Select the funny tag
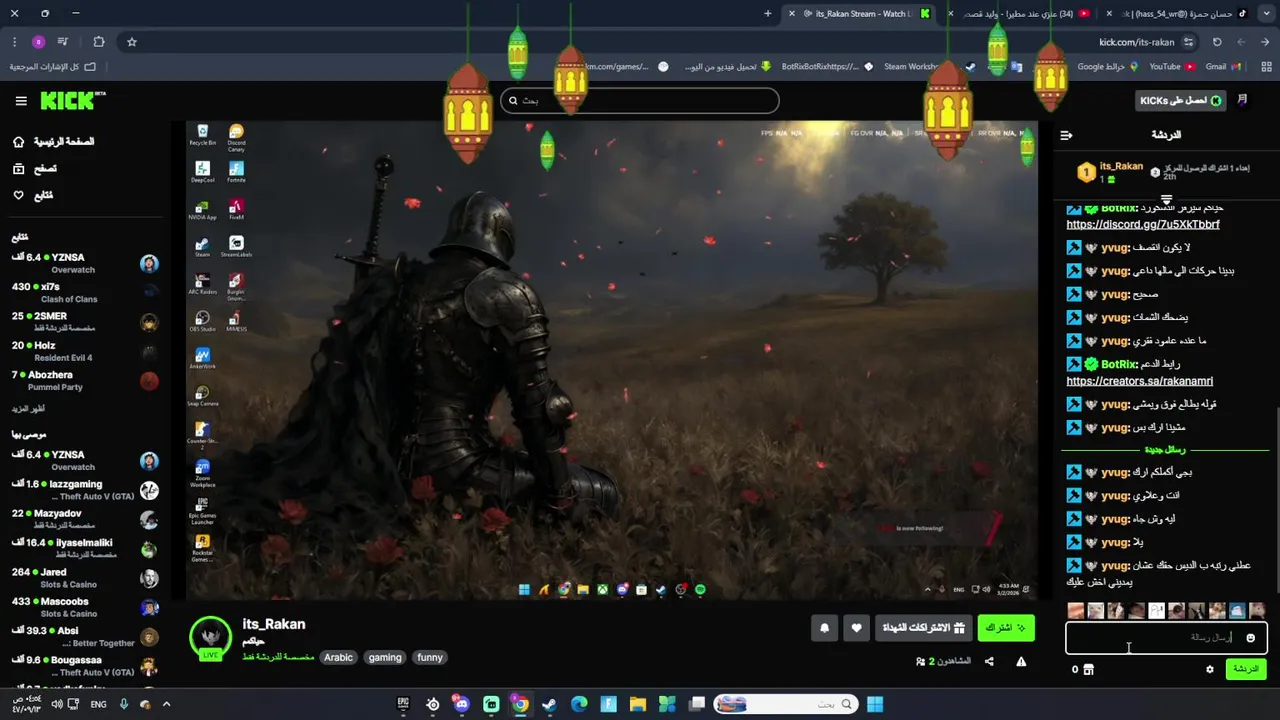Image resolution: width=1280 pixels, height=720 pixels. coord(430,657)
